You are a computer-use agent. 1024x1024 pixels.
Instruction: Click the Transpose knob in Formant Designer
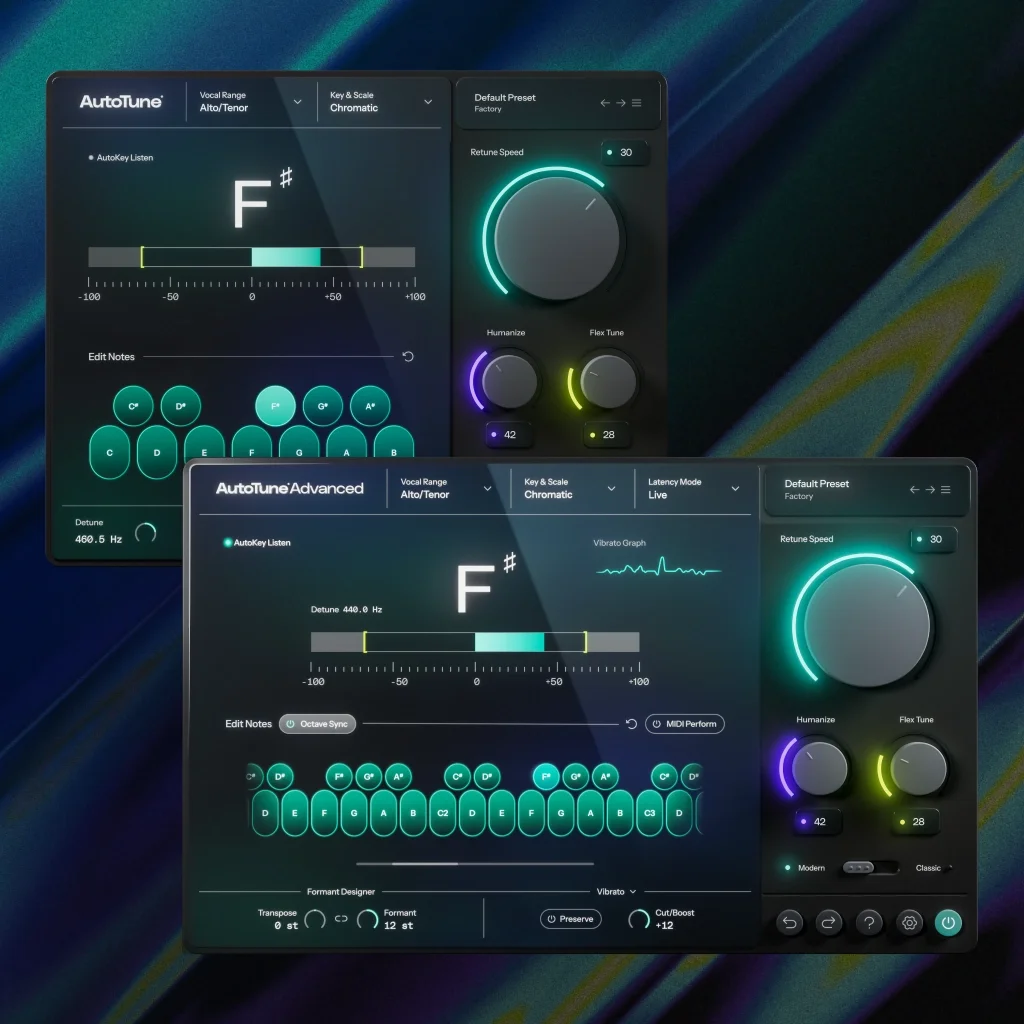pos(315,919)
